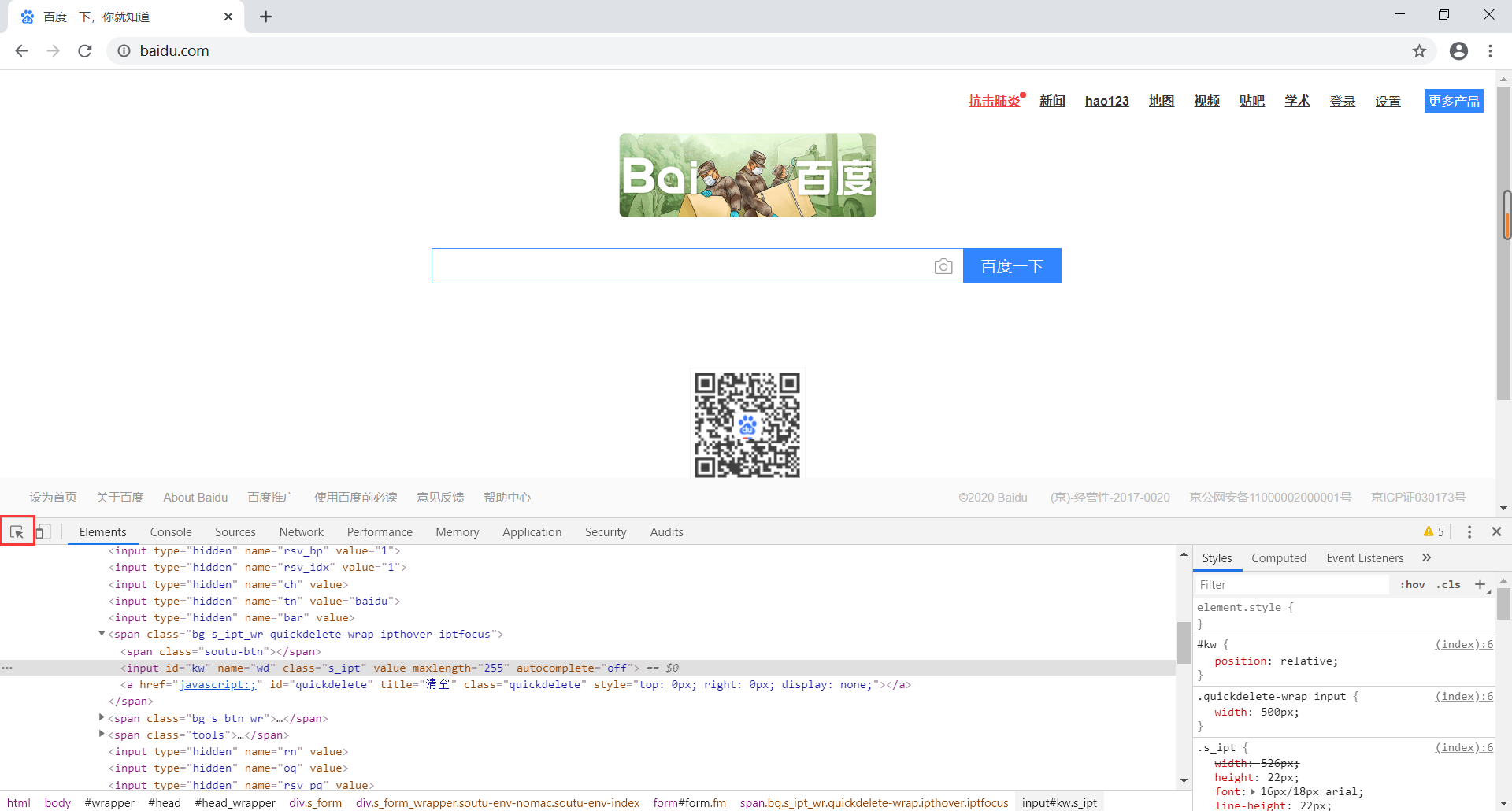Open DevTools customize menu (three dots)
Viewport: 1512px width, 811px height.
coord(1469,532)
